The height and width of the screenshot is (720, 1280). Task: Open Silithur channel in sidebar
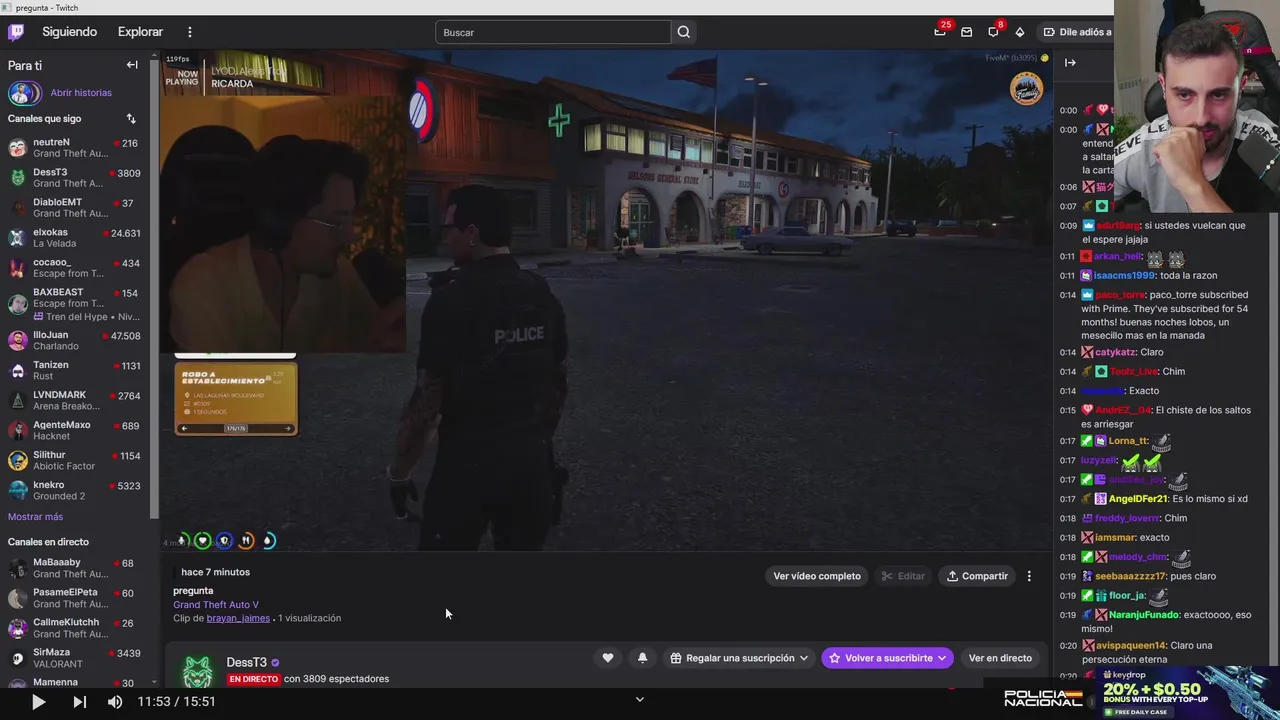click(x=73, y=461)
